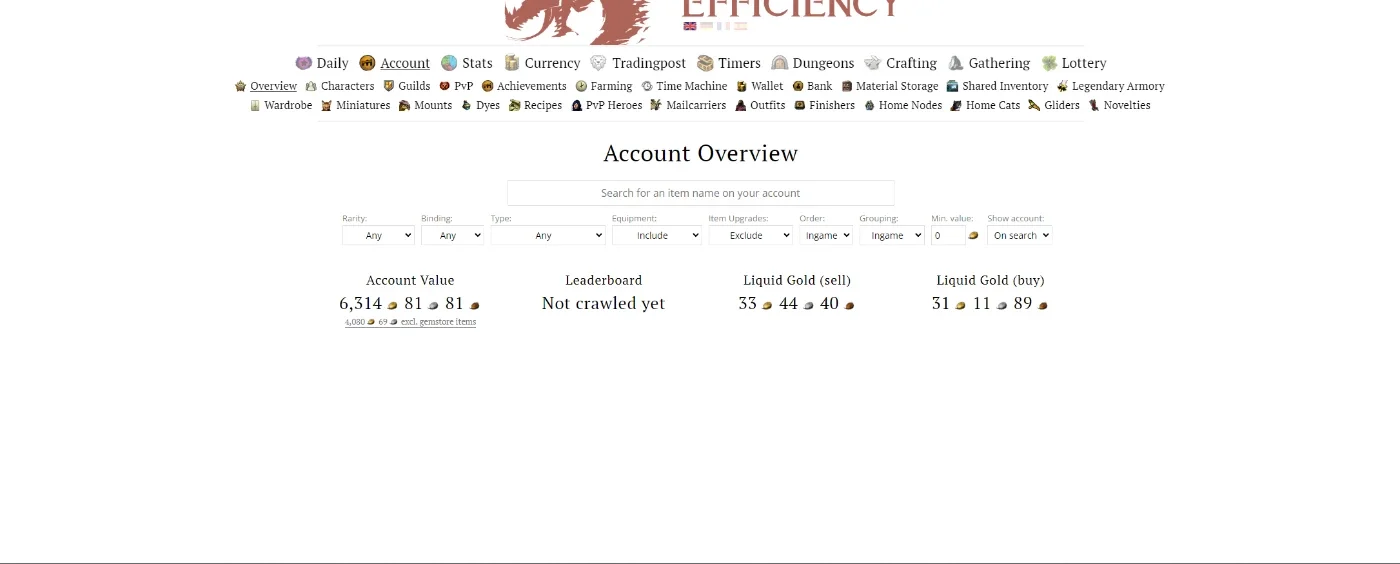The image size is (1400, 564).
Task: Open the Grouping dropdown
Action: pyautogui.click(x=892, y=235)
